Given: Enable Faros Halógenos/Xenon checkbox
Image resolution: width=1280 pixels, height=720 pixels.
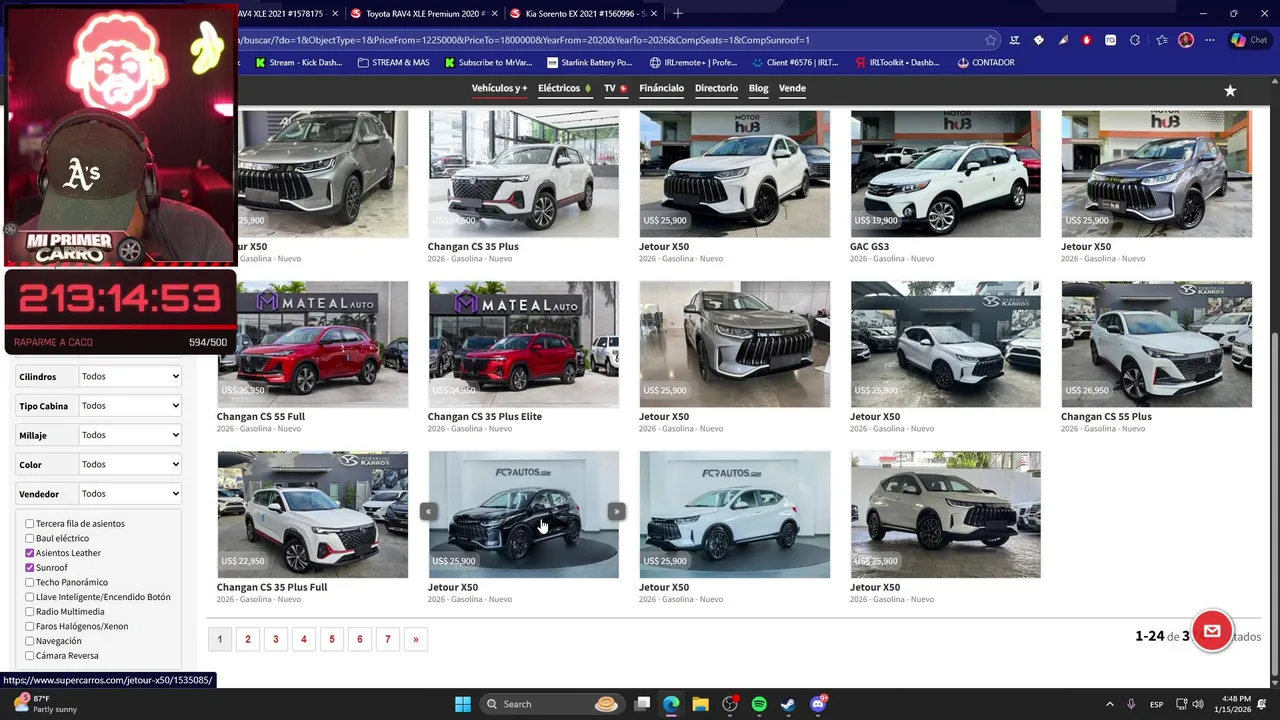Looking at the screenshot, I should [30, 626].
